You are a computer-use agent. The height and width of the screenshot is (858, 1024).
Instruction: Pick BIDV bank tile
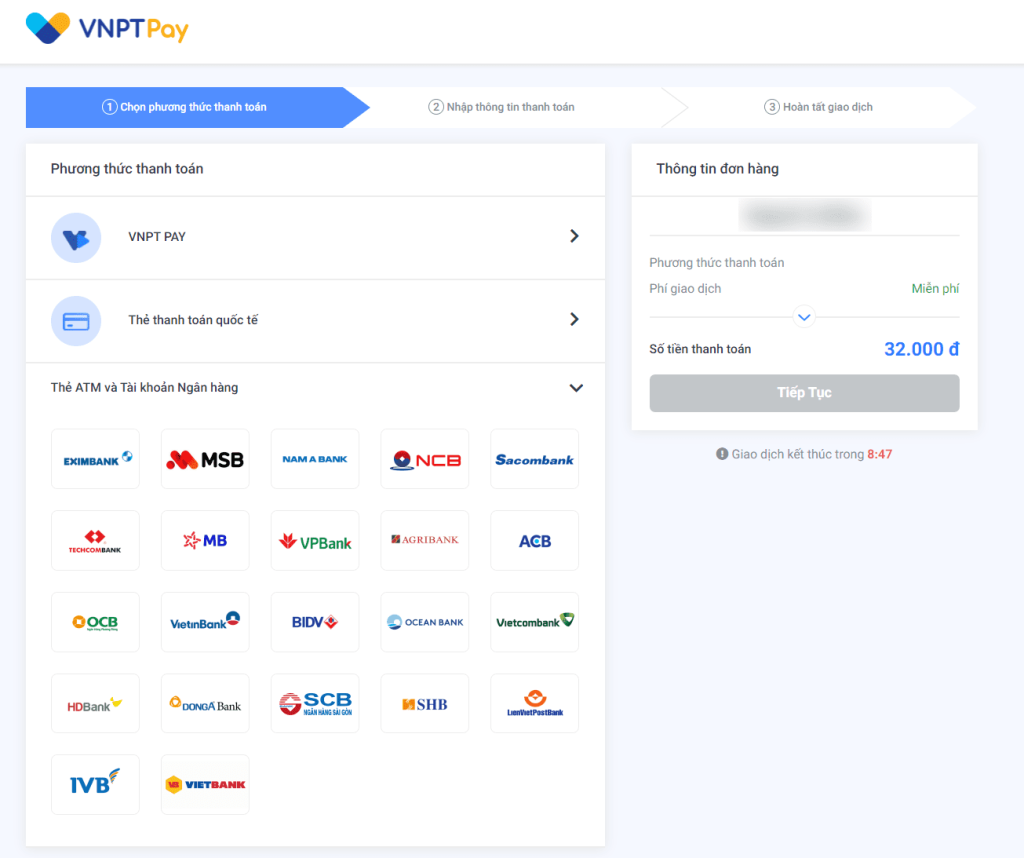pos(315,622)
